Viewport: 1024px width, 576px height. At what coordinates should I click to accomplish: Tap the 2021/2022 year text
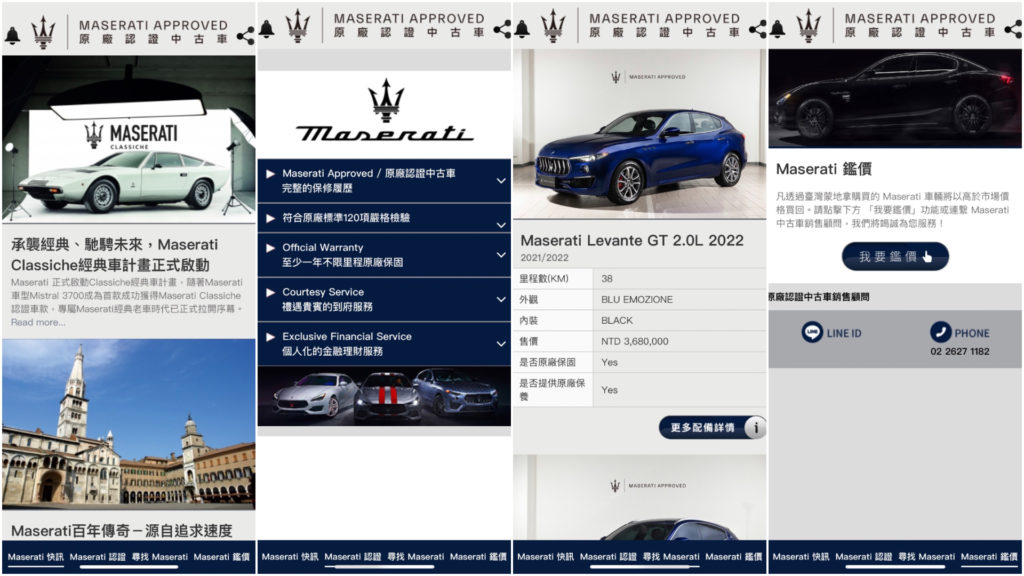click(x=544, y=257)
